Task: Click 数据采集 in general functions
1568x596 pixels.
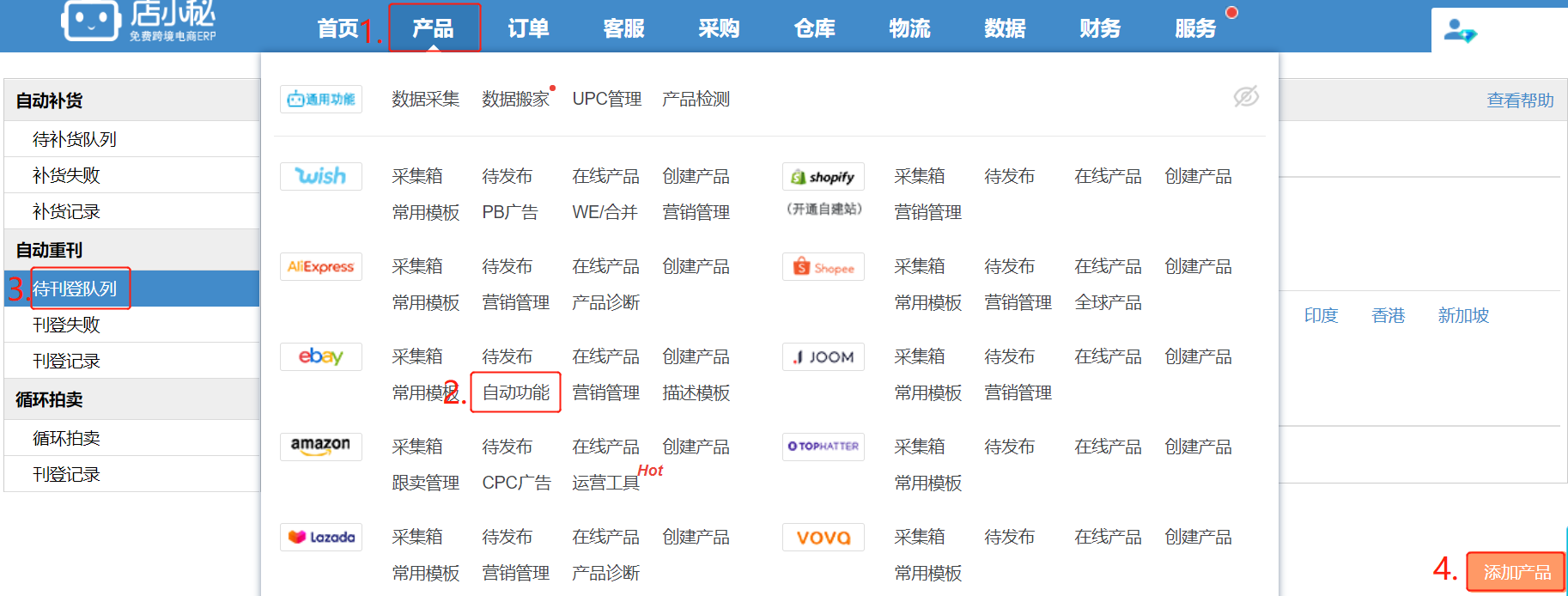Action: [426, 99]
